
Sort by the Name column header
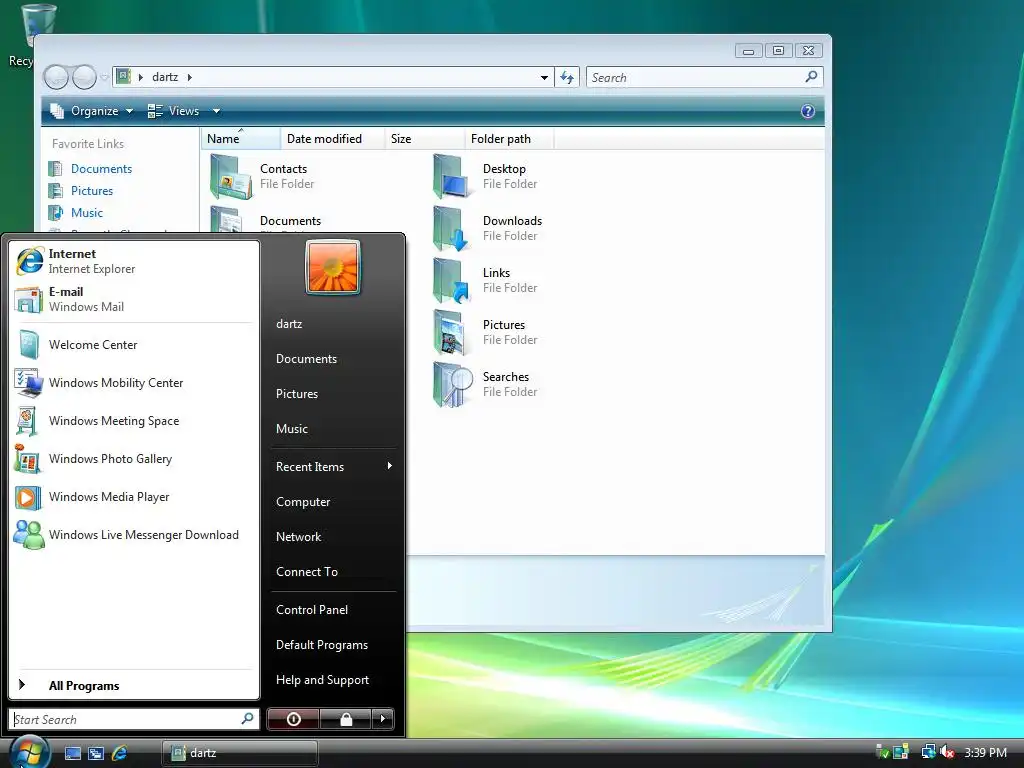pos(240,138)
